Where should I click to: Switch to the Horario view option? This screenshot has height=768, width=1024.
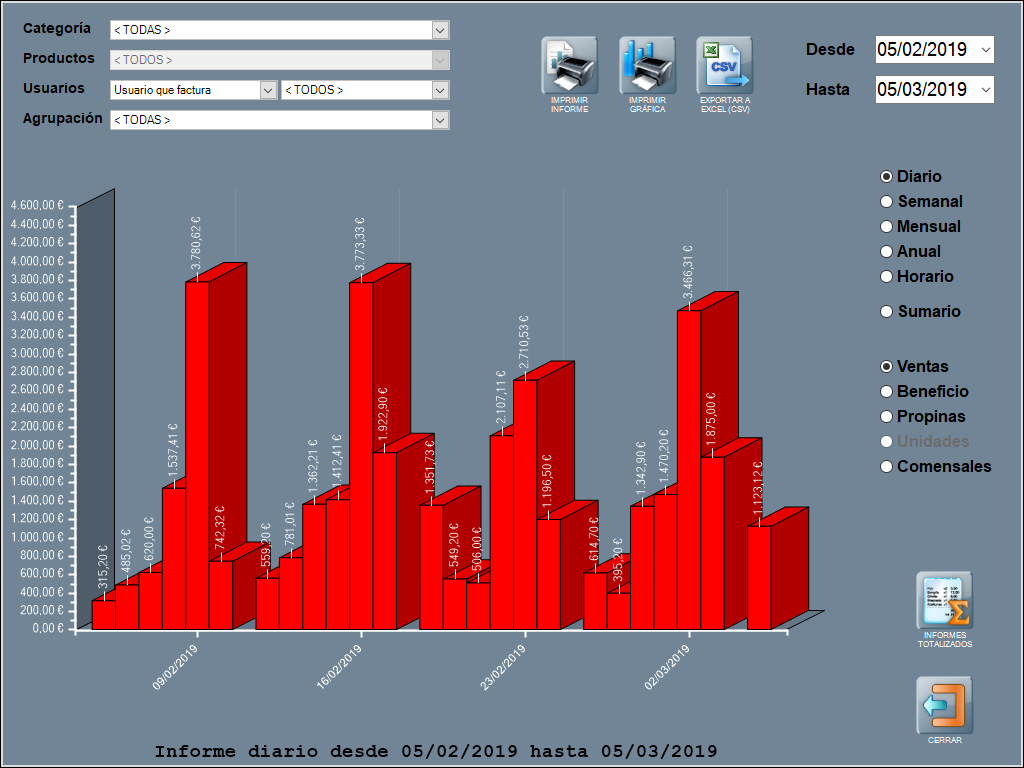click(x=886, y=277)
